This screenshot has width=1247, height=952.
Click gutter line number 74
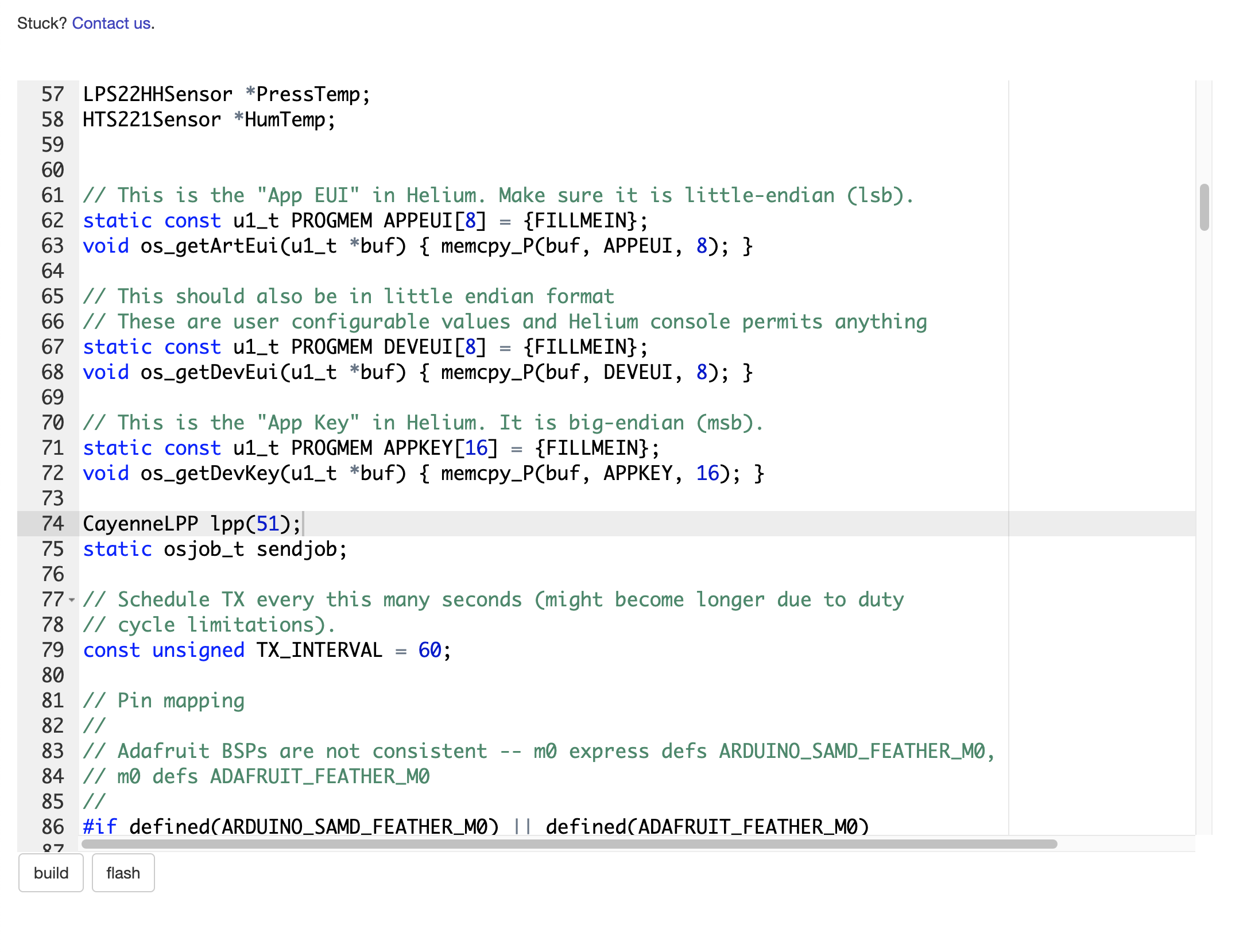coord(53,524)
